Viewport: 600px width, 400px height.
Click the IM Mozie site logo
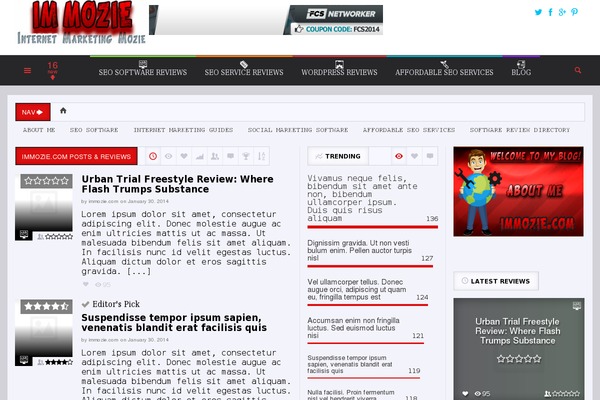[x=82, y=23]
